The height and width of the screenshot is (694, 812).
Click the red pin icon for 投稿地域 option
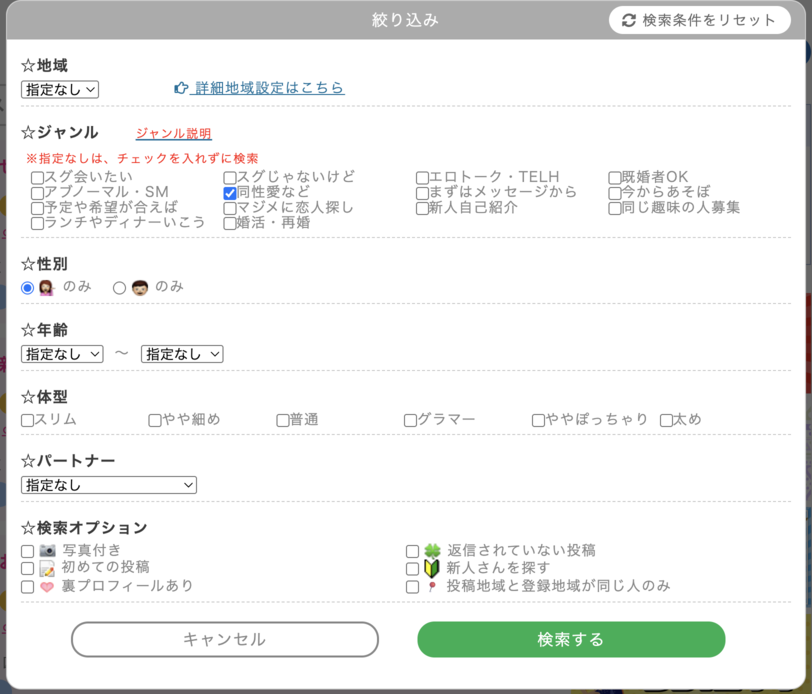pyautogui.click(x=432, y=587)
